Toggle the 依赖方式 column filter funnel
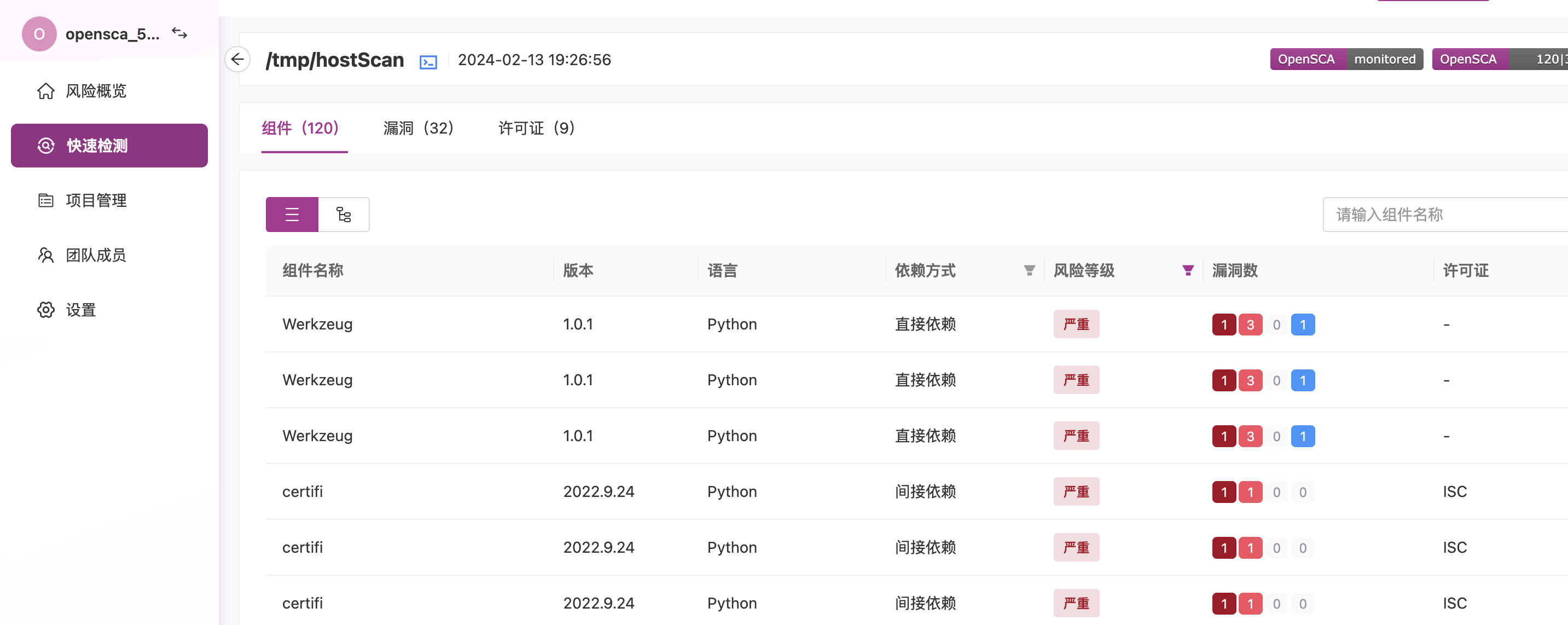 (x=1028, y=270)
